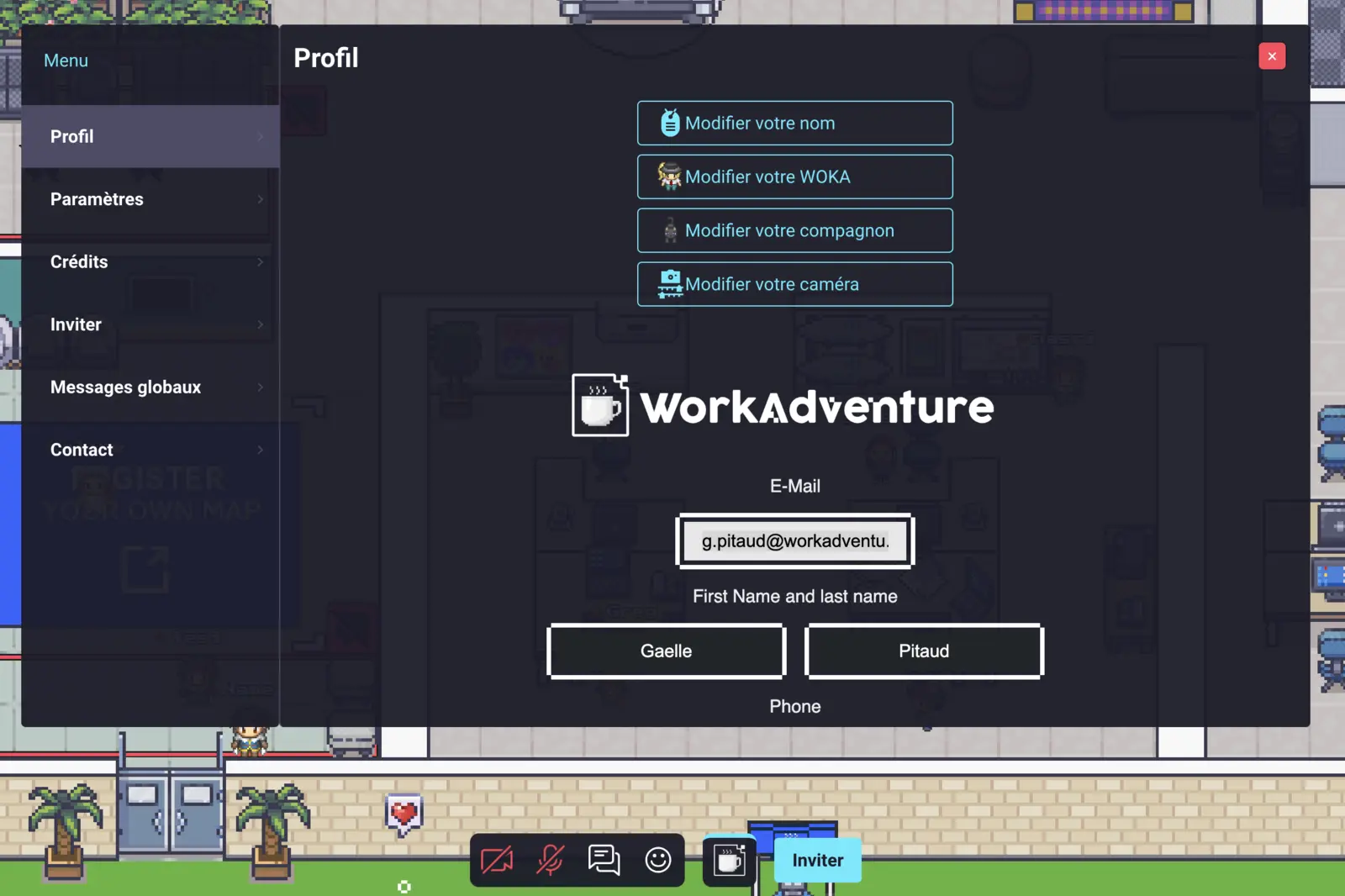Expand the Inviter chevron arrow
Image resolution: width=1345 pixels, height=896 pixels.
[261, 324]
